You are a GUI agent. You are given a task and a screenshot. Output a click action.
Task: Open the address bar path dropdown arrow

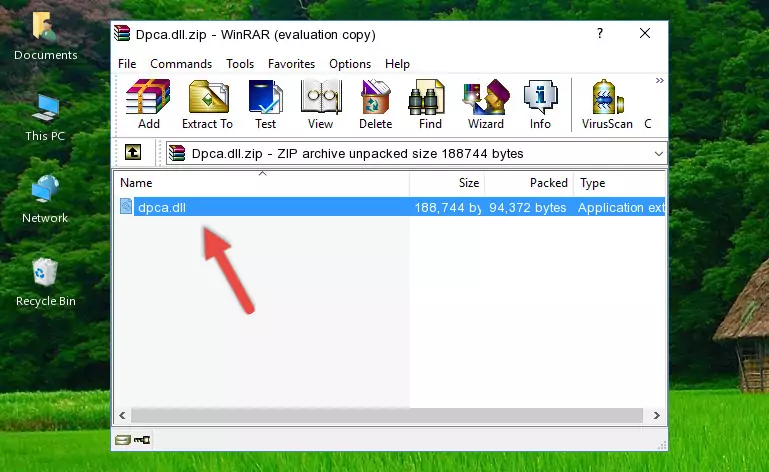[x=659, y=154]
